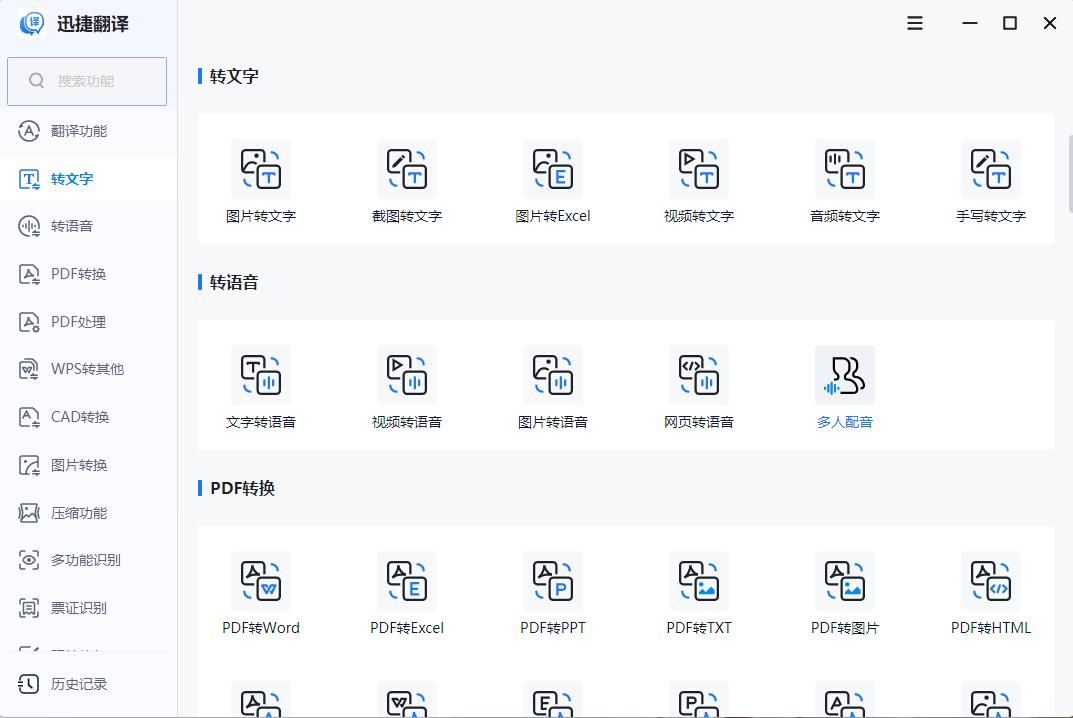Open the PDF转TXT converter
The image size is (1073, 718).
(x=699, y=594)
